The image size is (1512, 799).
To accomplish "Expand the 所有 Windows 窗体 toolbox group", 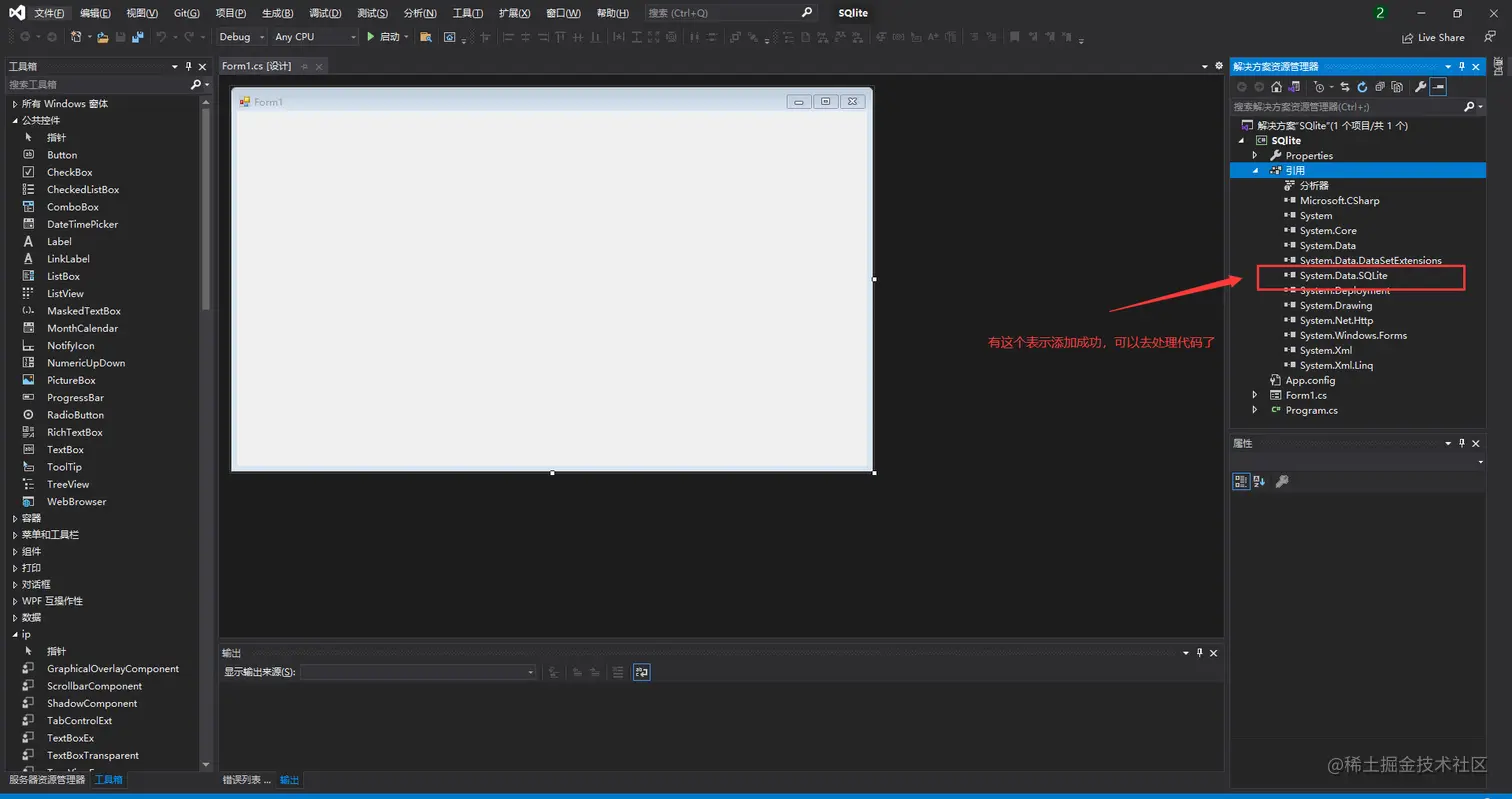I will (14, 104).
